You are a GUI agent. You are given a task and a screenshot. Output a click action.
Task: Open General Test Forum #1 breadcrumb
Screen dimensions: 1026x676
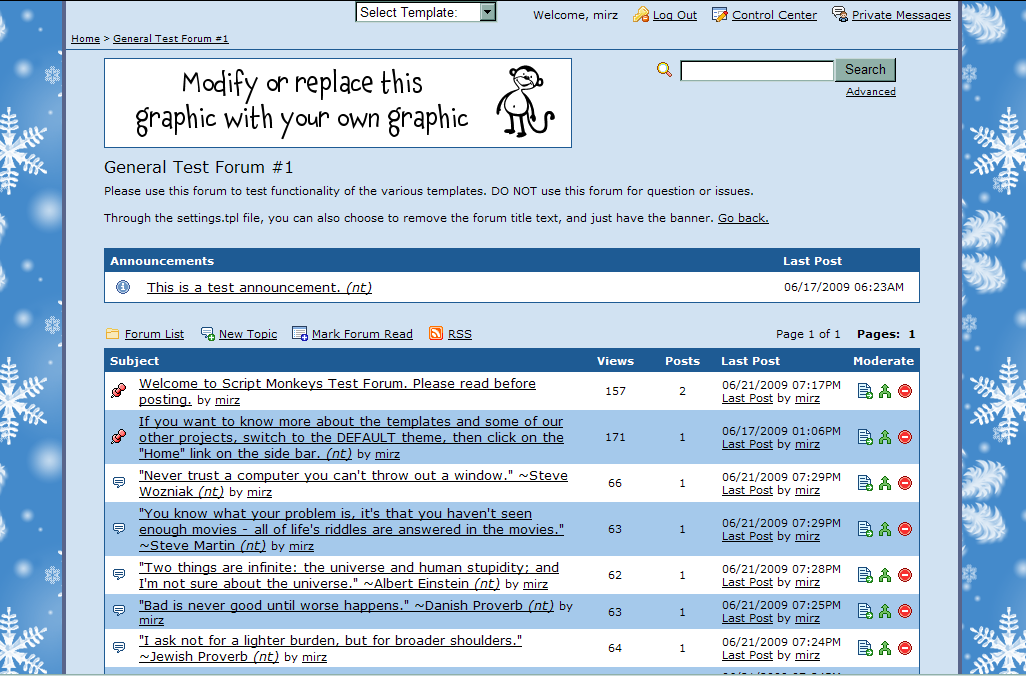click(171, 39)
